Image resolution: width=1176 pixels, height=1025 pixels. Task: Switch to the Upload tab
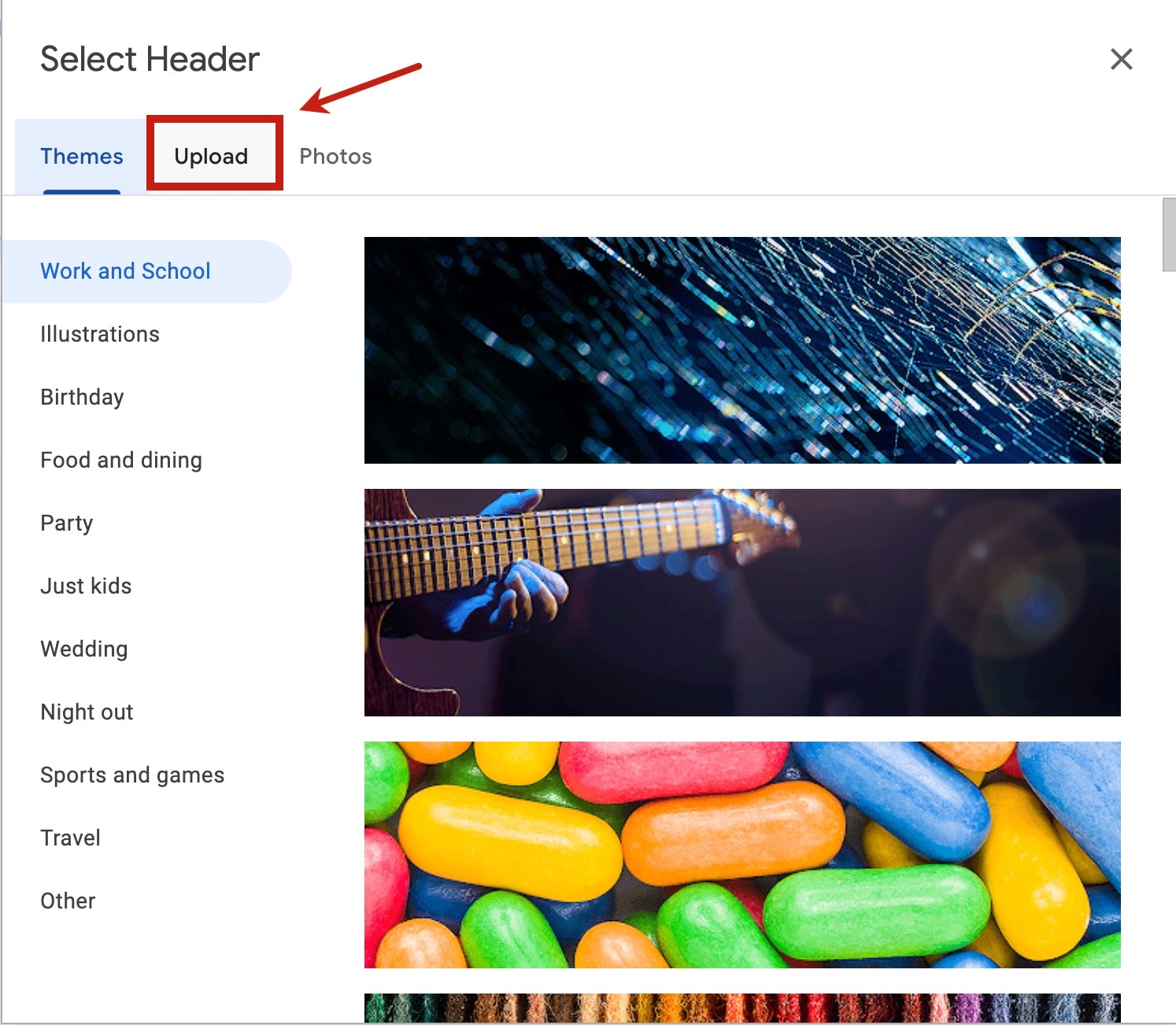point(211,155)
